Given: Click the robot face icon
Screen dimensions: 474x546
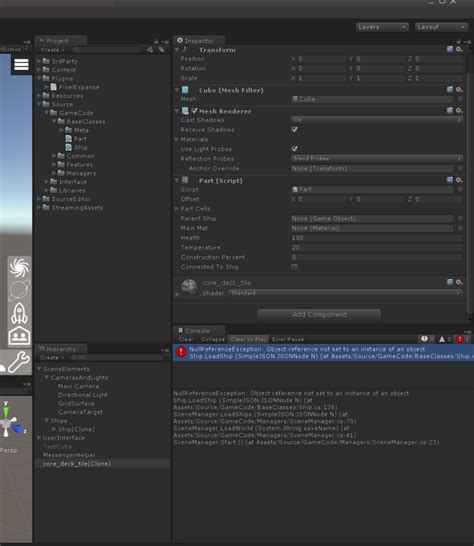Looking at the screenshot, I should point(19,336).
